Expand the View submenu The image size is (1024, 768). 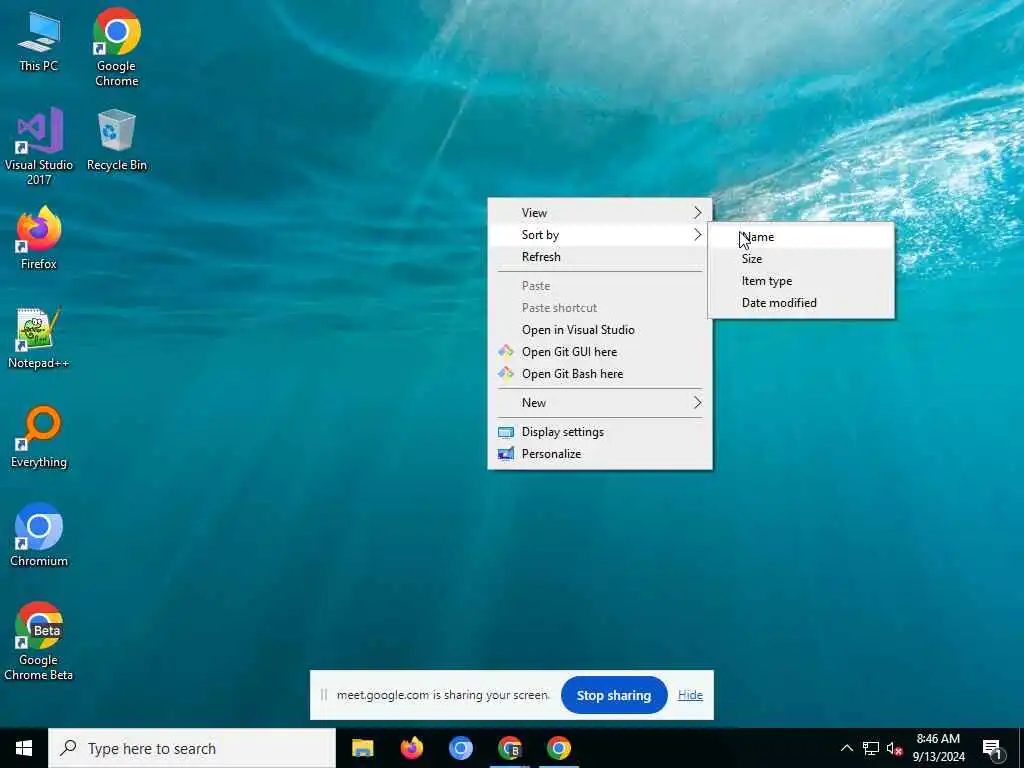coord(600,213)
